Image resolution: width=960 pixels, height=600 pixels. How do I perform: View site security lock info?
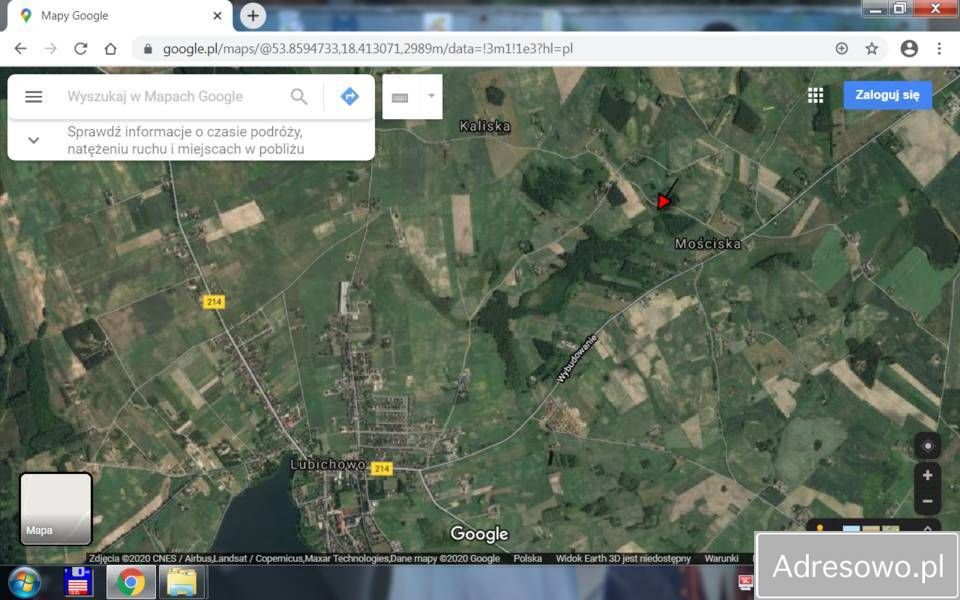click(148, 49)
